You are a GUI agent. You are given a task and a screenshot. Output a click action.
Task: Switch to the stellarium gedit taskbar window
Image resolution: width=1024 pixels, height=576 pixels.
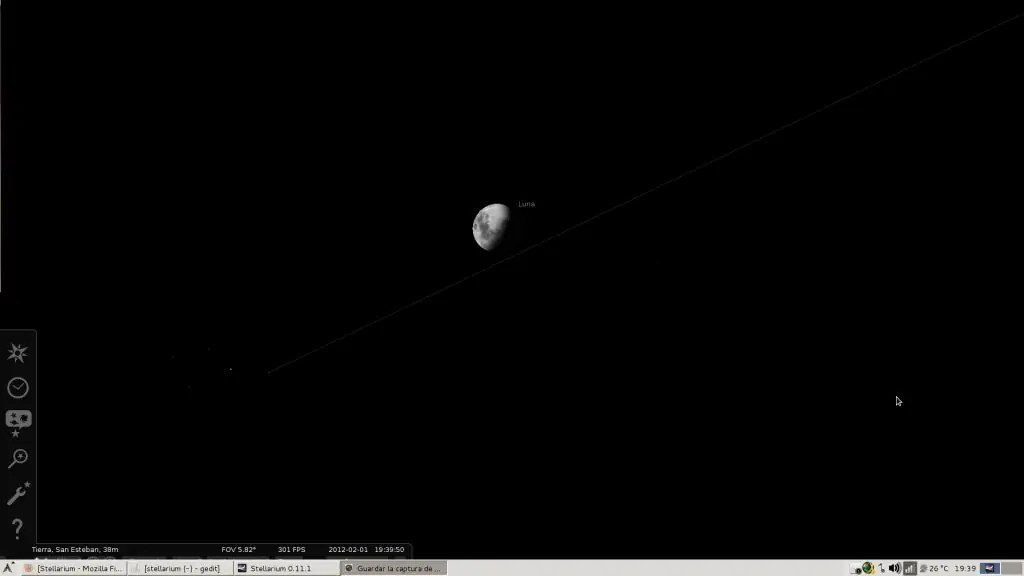[x=179, y=568]
